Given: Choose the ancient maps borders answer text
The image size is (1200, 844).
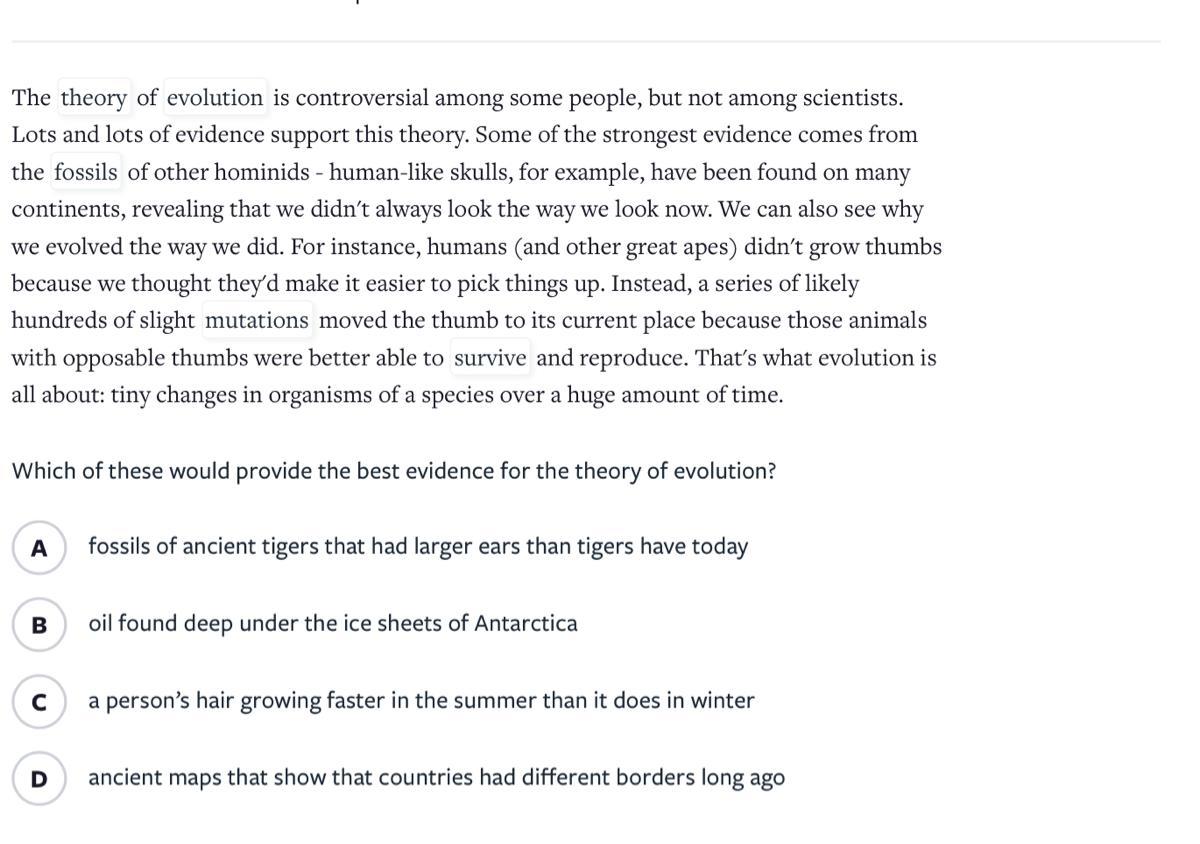Looking at the screenshot, I should point(436,778).
